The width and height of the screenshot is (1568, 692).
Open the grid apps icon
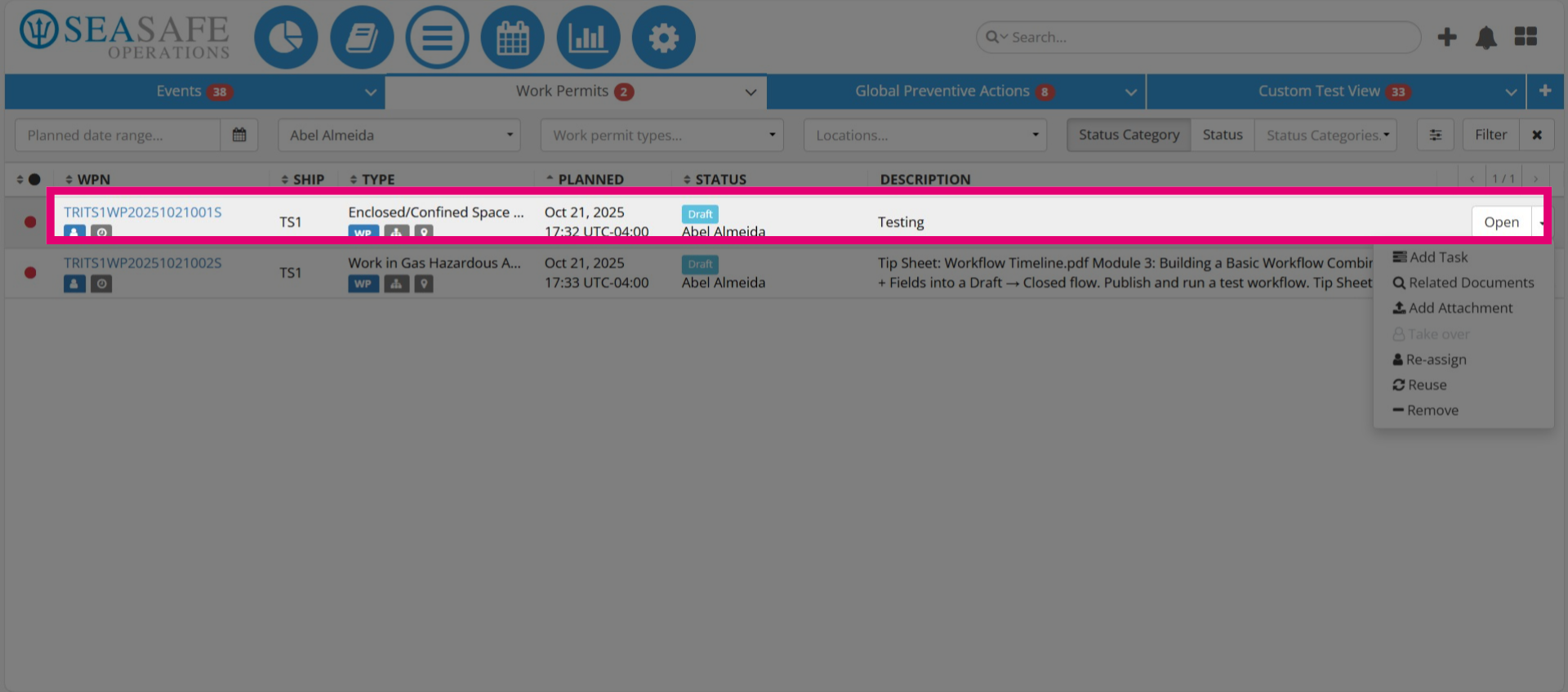pyautogui.click(x=1526, y=37)
